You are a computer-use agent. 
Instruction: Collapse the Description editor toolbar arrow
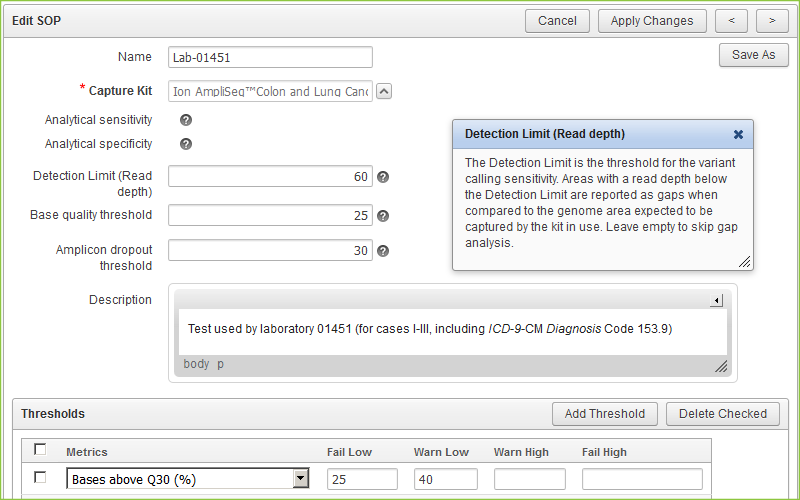(716, 301)
